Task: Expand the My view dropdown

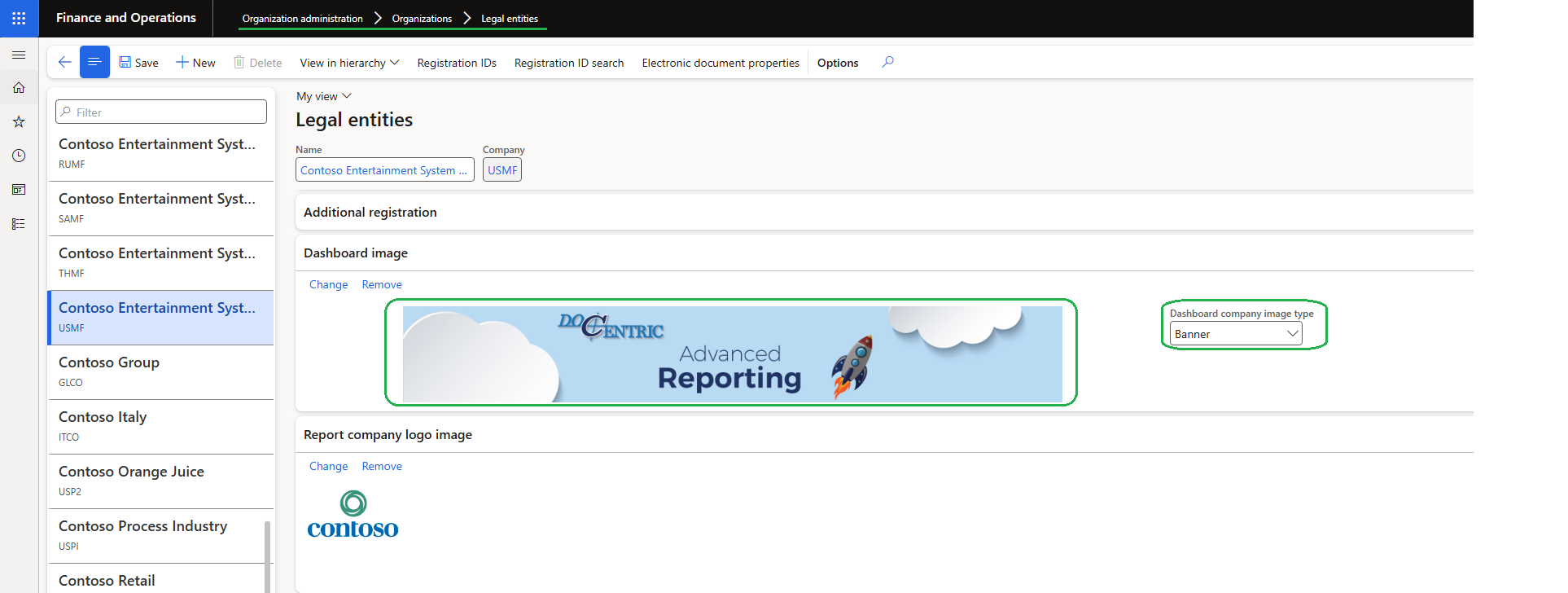Action: point(324,96)
